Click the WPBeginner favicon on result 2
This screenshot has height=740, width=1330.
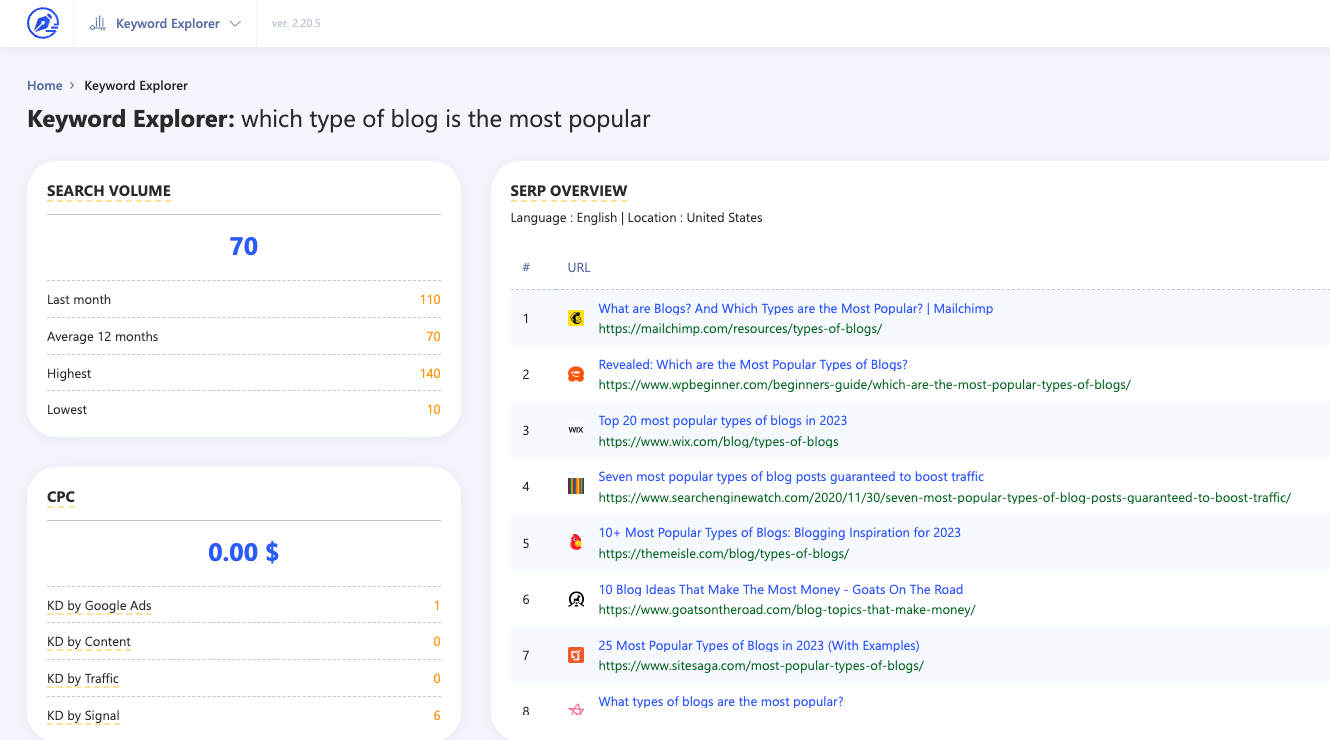(x=575, y=373)
